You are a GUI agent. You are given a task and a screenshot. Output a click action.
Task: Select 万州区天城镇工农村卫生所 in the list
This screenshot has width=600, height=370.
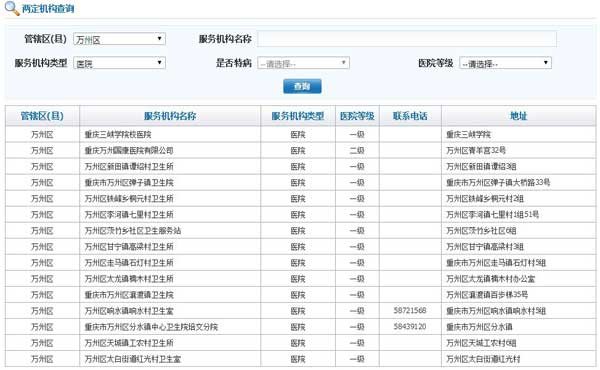[129, 344]
